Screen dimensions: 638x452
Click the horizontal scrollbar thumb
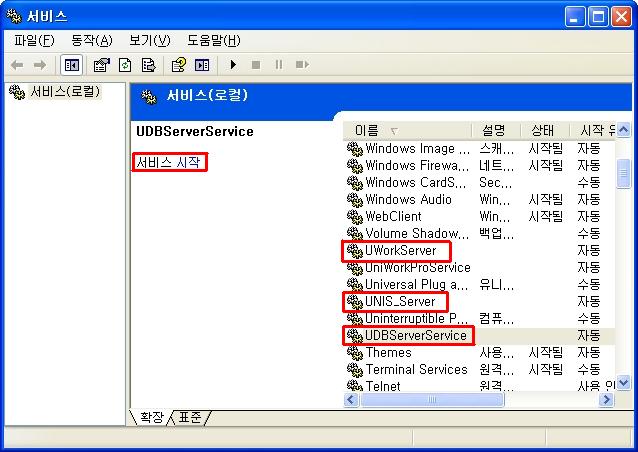(432, 400)
